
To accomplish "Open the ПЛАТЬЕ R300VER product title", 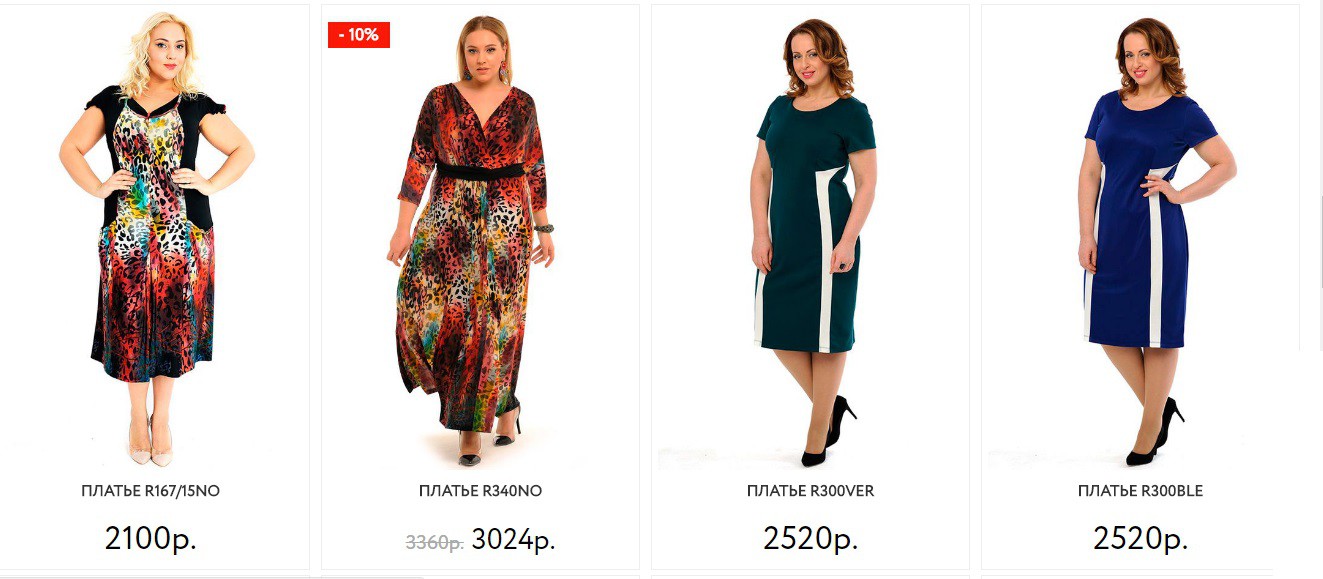I will [x=811, y=491].
